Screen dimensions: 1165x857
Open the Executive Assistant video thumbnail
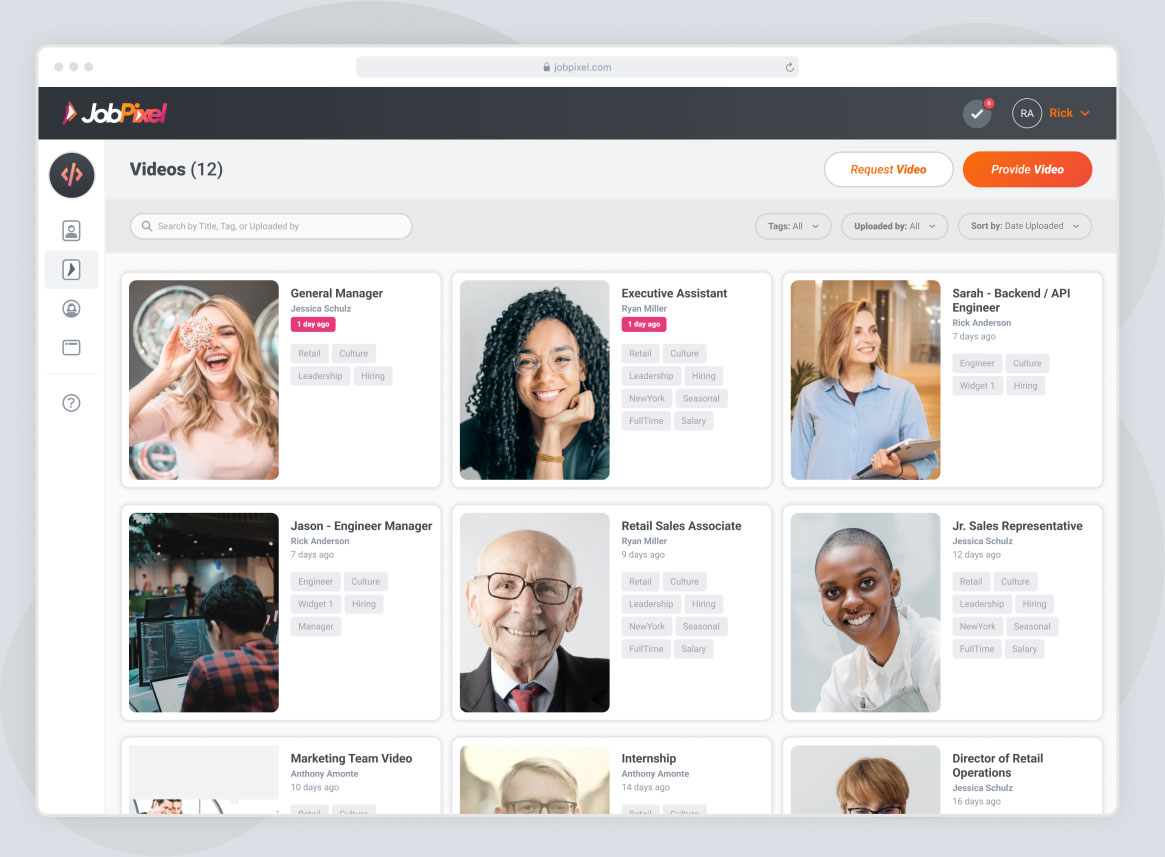point(535,380)
